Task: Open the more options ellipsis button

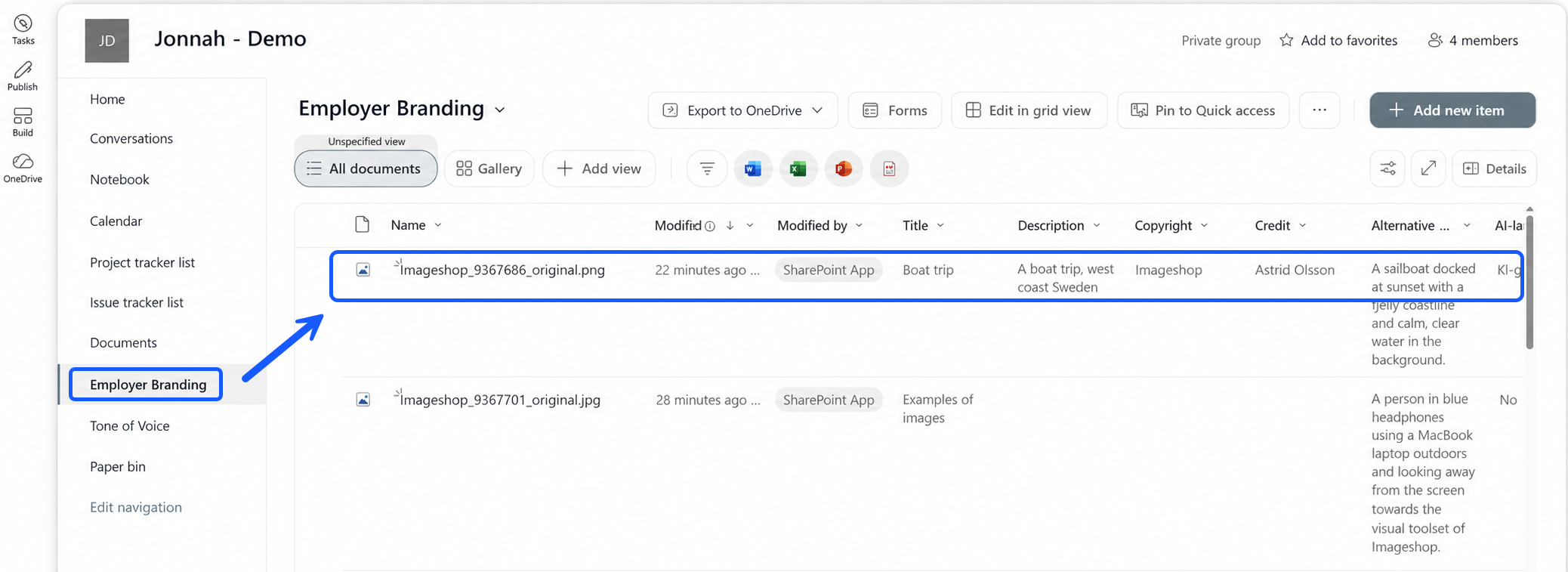Action: (1320, 110)
